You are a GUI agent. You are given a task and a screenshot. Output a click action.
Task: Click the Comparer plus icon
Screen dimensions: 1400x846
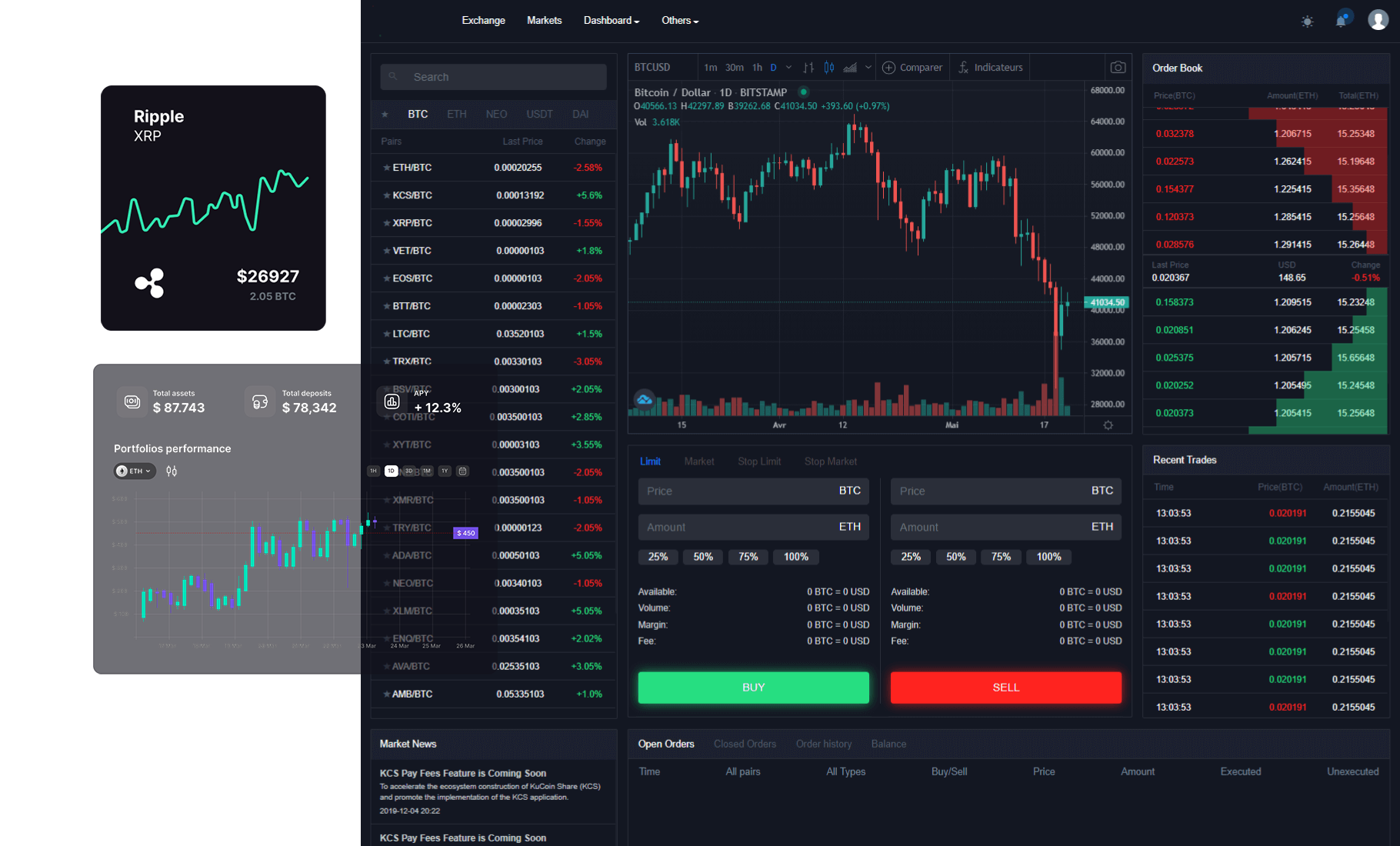coord(889,67)
